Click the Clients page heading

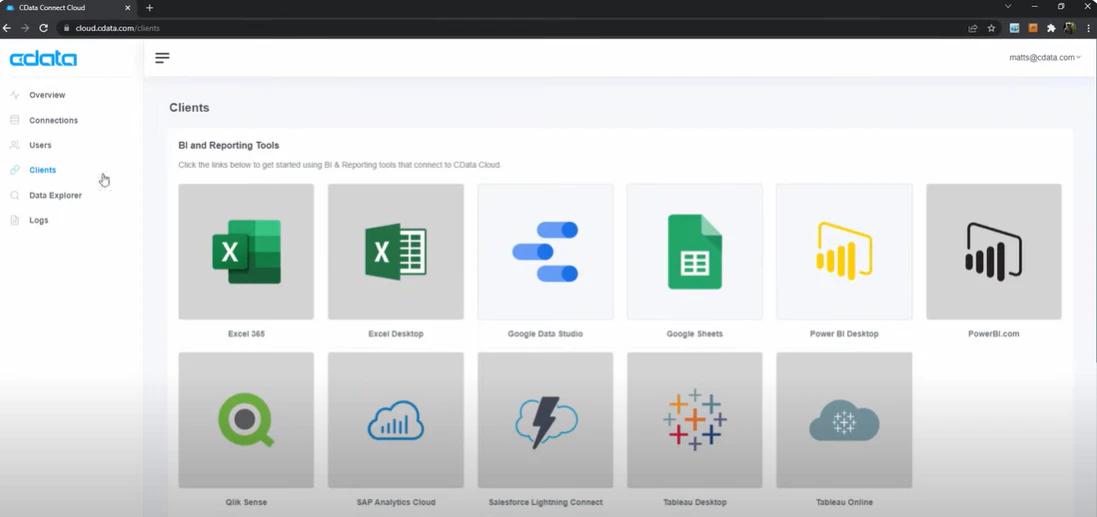[x=189, y=108]
